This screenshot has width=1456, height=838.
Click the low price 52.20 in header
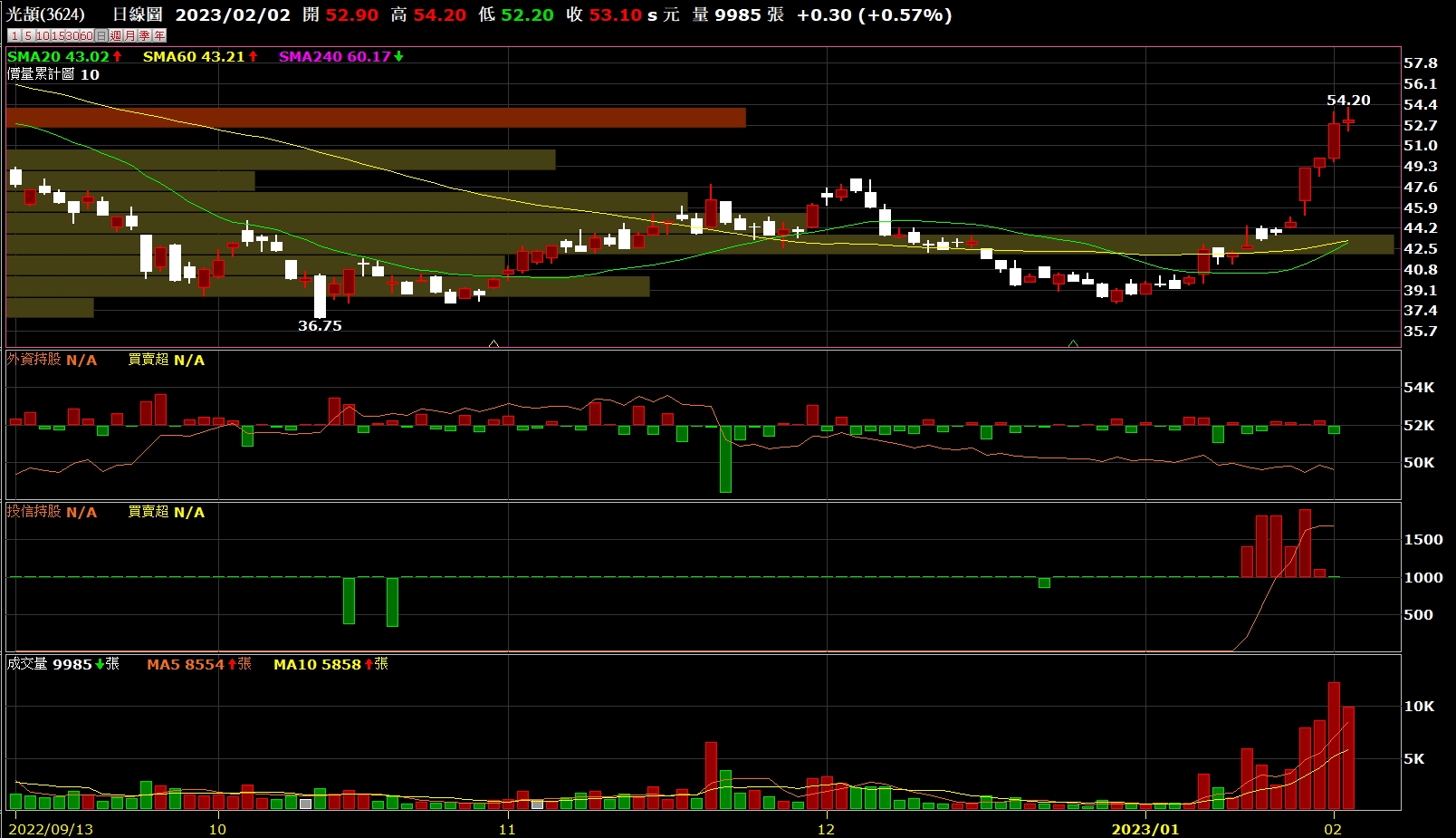(x=528, y=15)
